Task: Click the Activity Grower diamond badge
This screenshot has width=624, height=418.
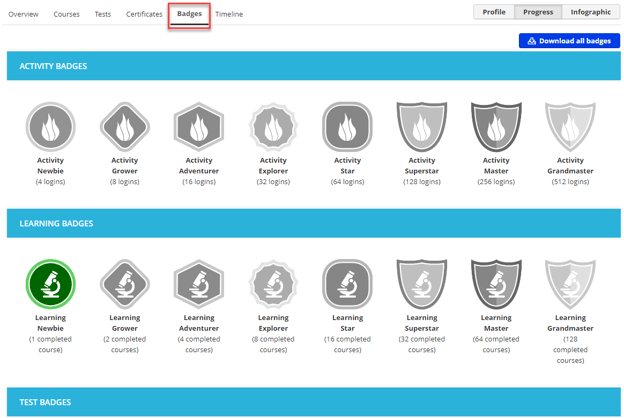Action: [125, 127]
